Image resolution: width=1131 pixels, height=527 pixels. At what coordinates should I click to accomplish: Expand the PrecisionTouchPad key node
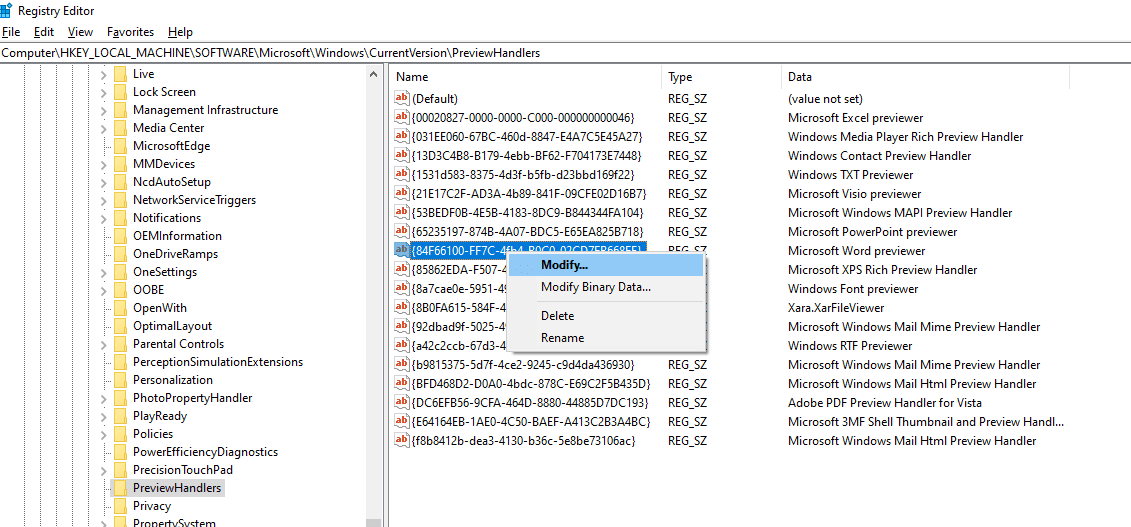103,471
